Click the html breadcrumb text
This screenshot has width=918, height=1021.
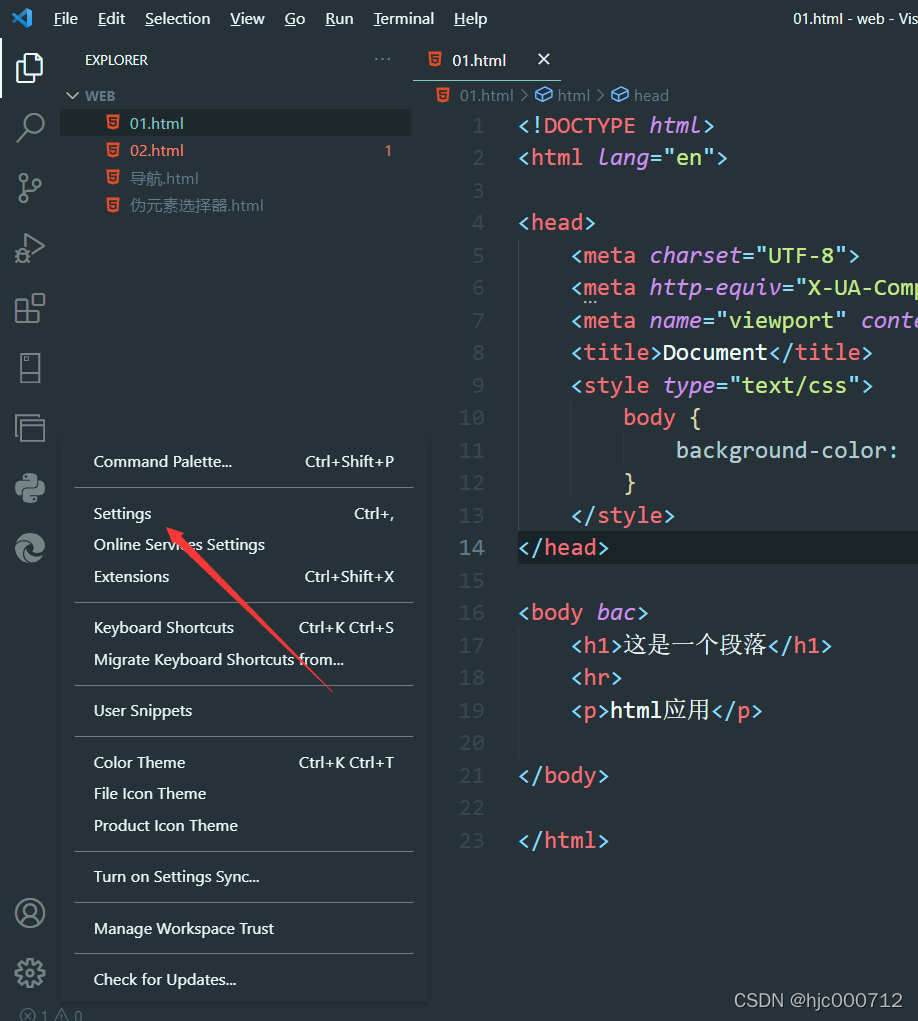pos(574,96)
